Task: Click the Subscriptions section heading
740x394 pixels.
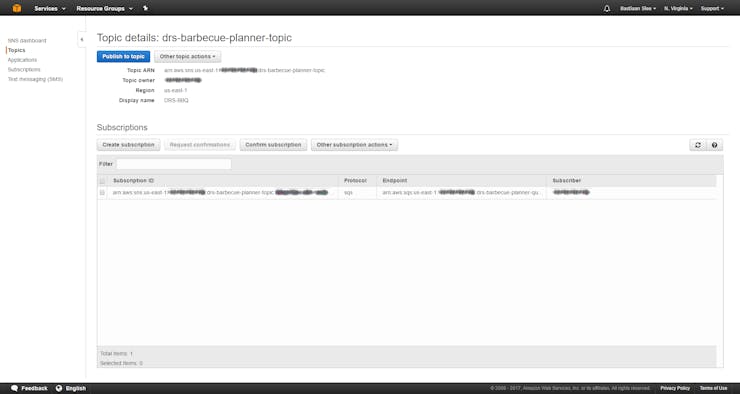Action: tap(122, 127)
